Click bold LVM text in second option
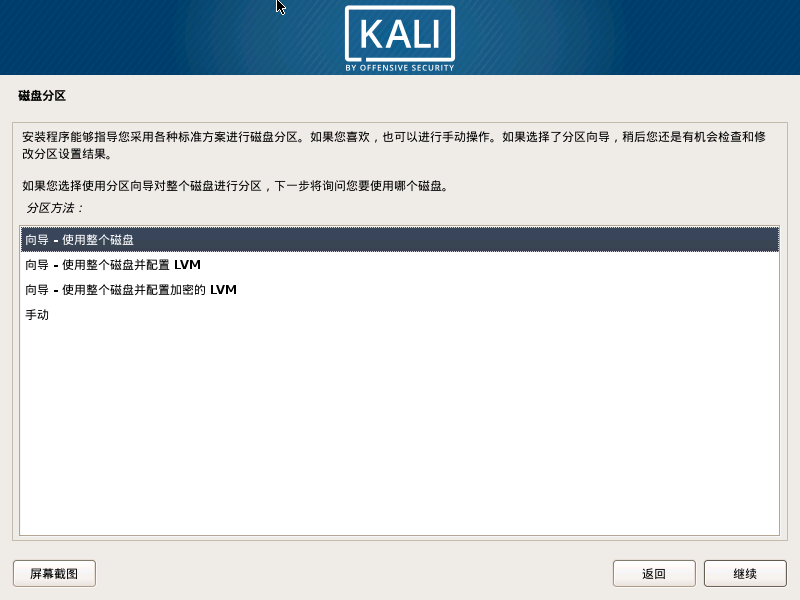800x600 pixels. 187,265
